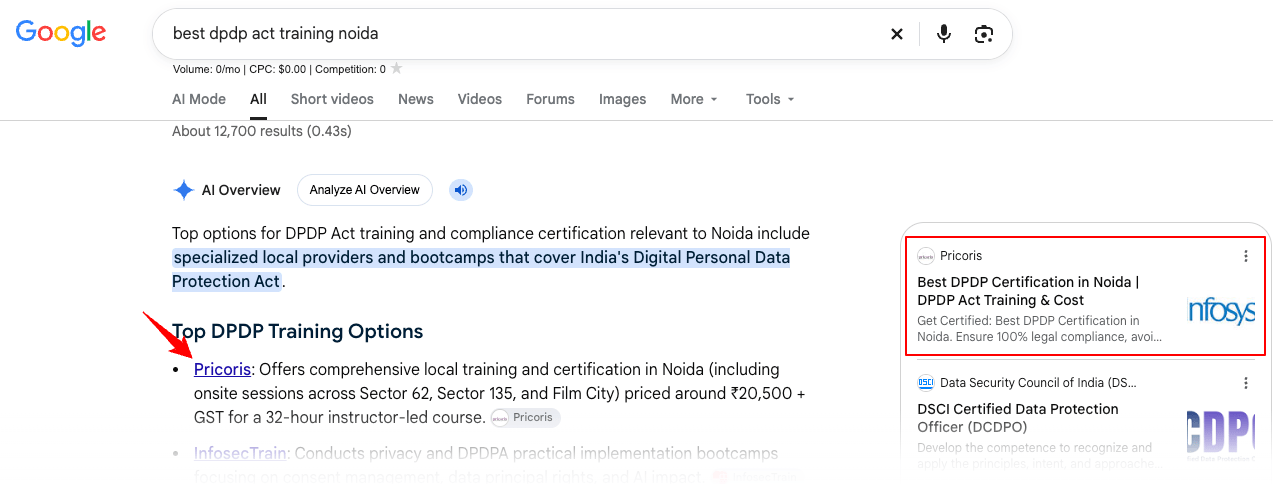This screenshot has width=1273, height=484.
Task: Star the keyword next to Competition
Action: (397, 68)
